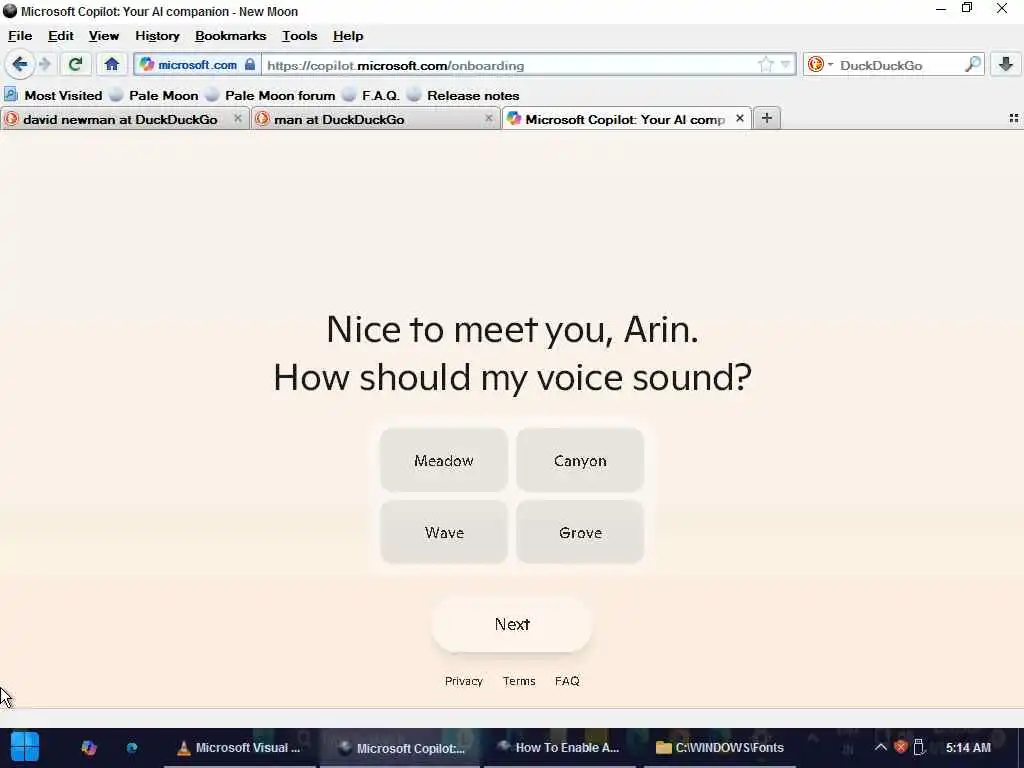Launch Copilot from the taskbar icon
1024x768 pixels.
point(89,748)
